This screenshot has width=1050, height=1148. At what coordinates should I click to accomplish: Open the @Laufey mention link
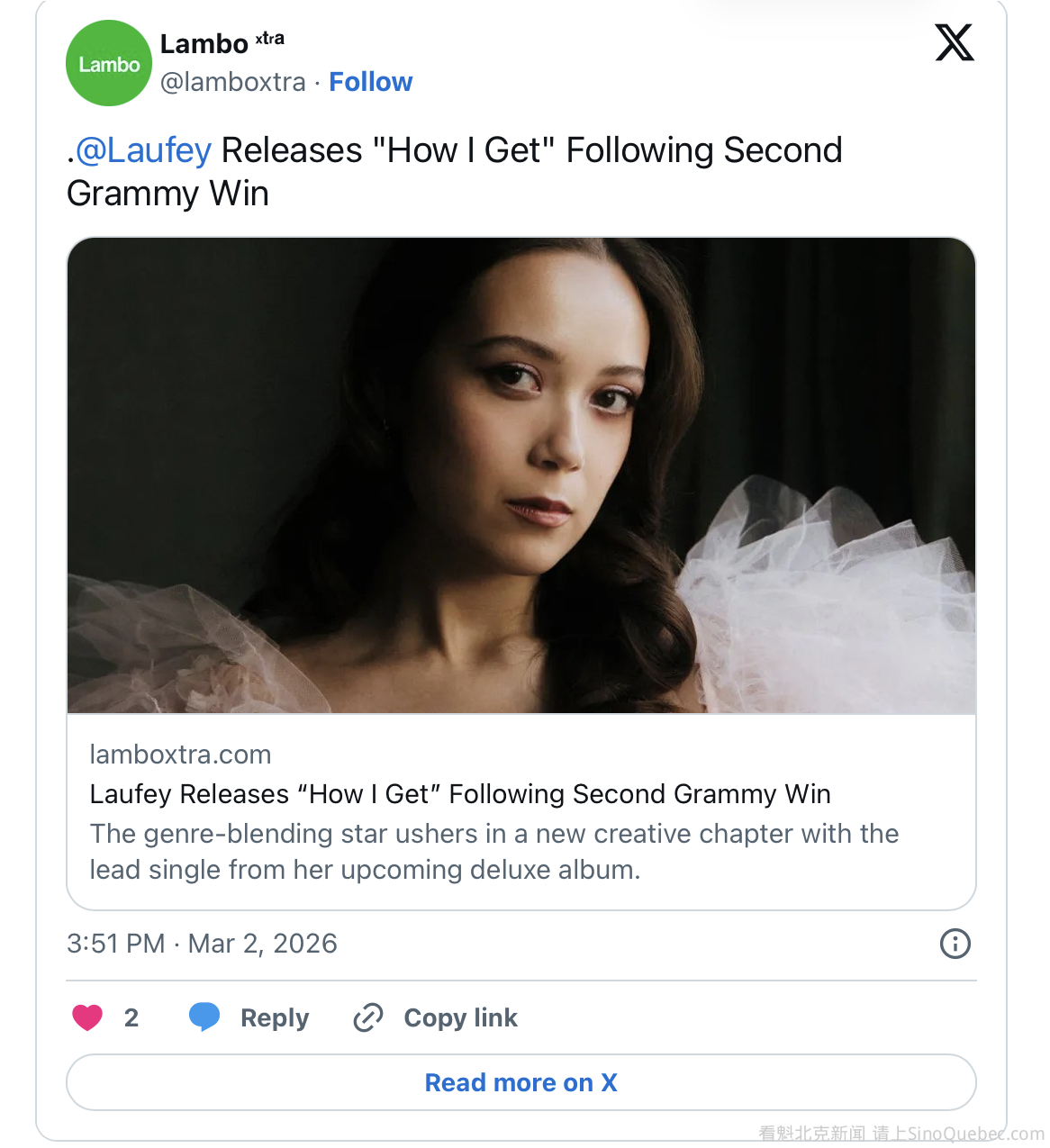coord(143,150)
